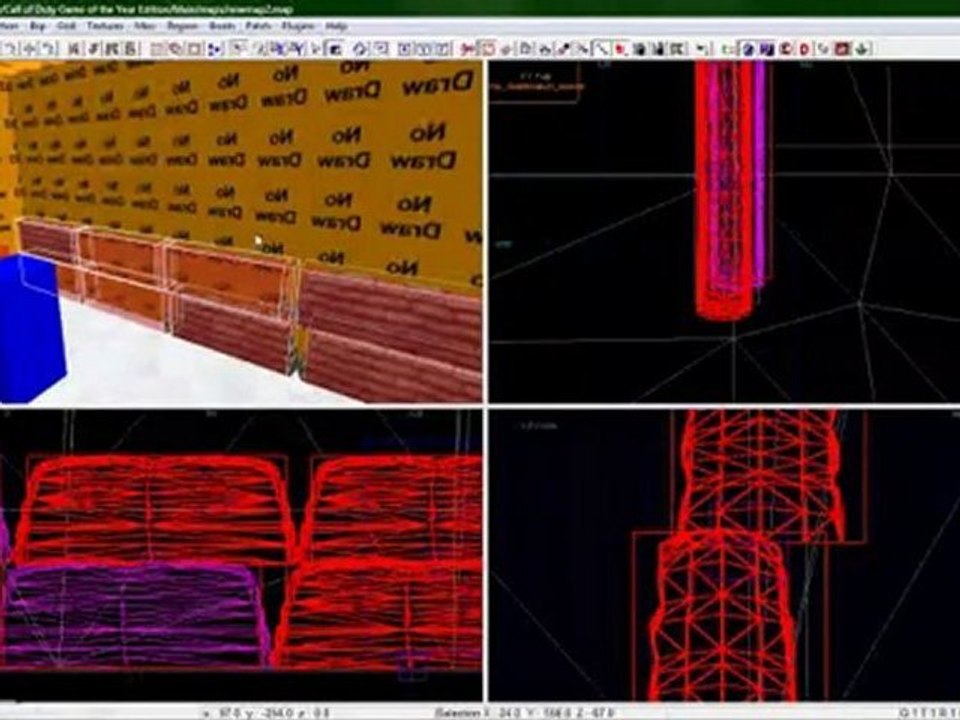Open the Plugins menu

click(x=298, y=26)
